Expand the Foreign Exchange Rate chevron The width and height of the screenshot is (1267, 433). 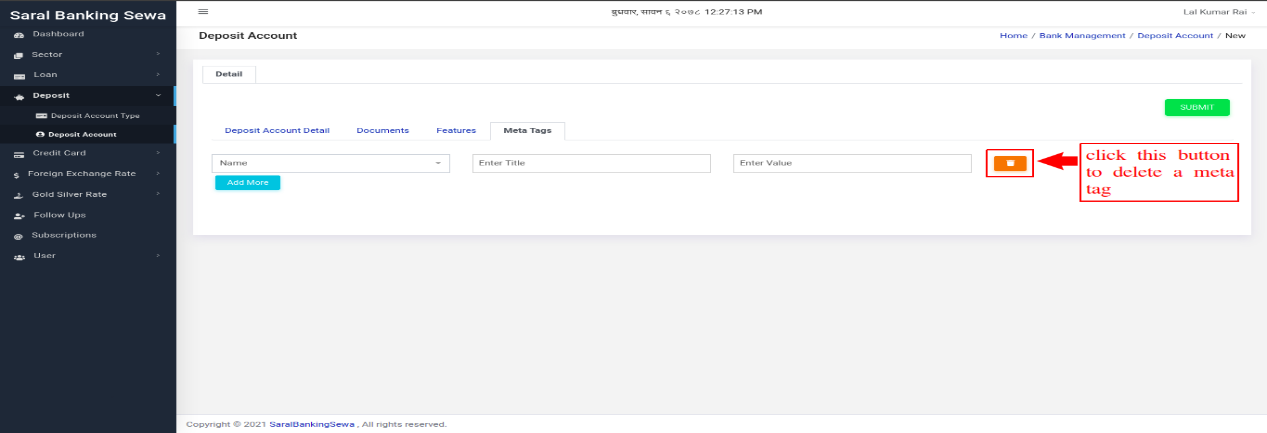pyautogui.click(x=158, y=173)
